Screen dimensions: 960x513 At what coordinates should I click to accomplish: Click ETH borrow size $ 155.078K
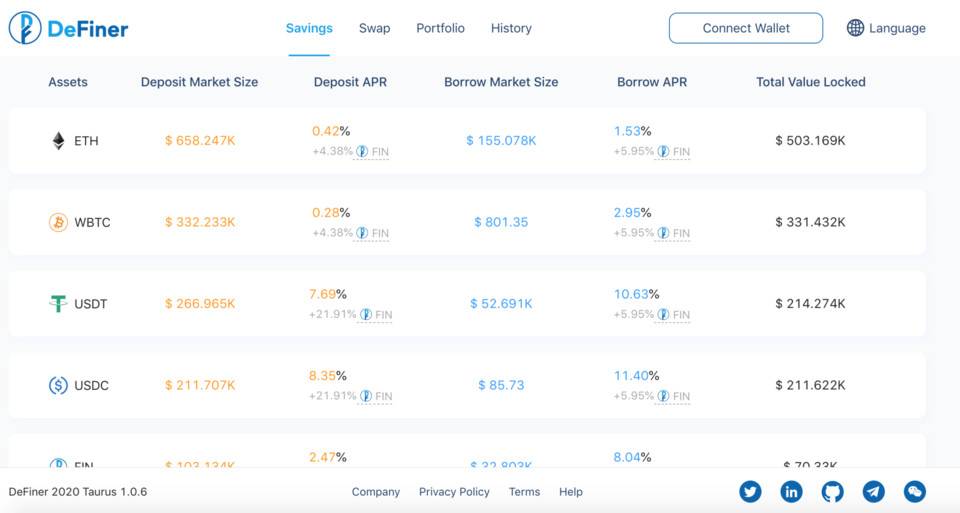pos(501,141)
